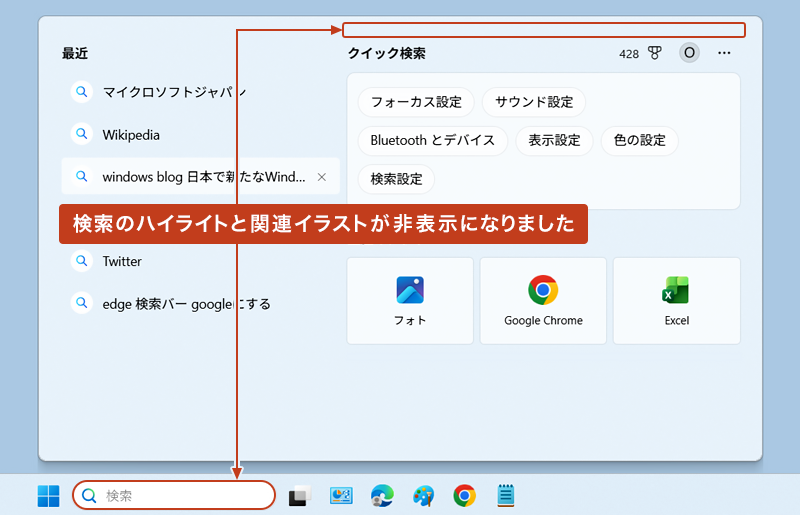The width and height of the screenshot is (800, 515).
Task: Open the Notepad taskbar icon
Action: click(506, 496)
